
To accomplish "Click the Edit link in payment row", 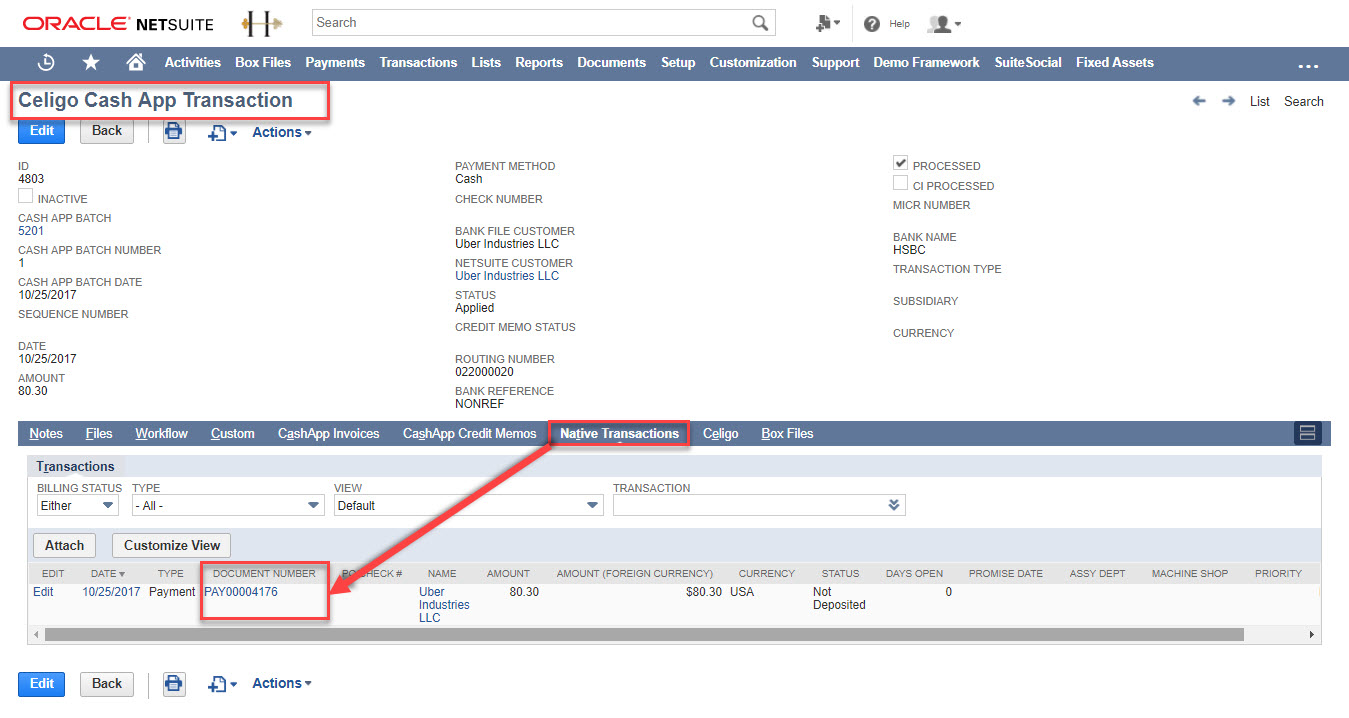I will pos(43,592).
